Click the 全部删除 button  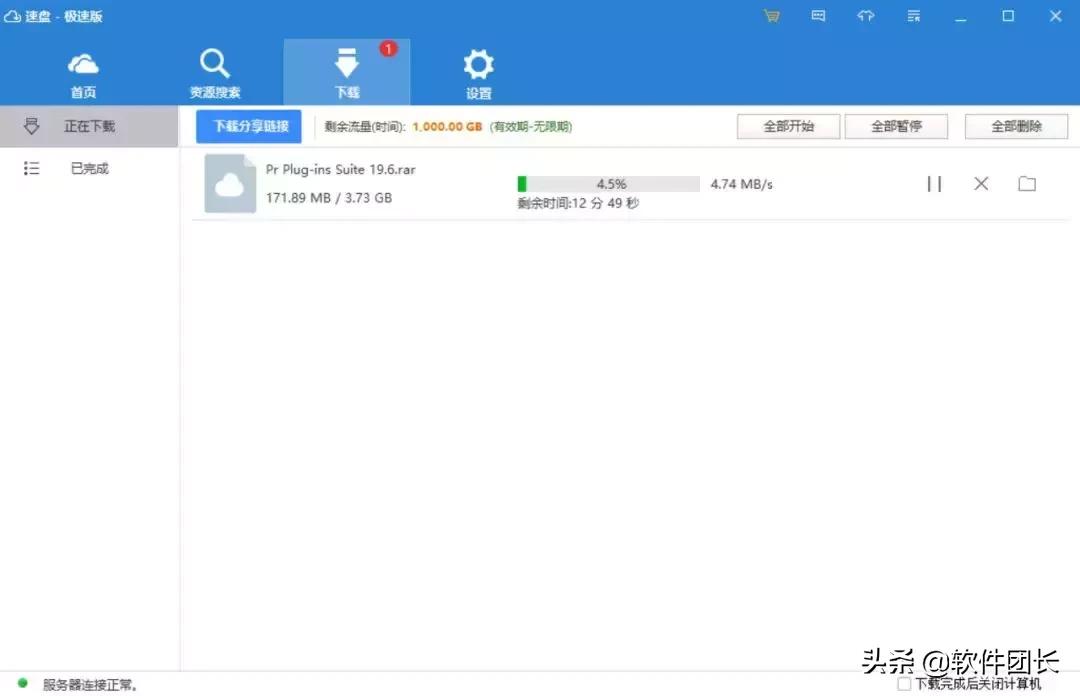1016,126
